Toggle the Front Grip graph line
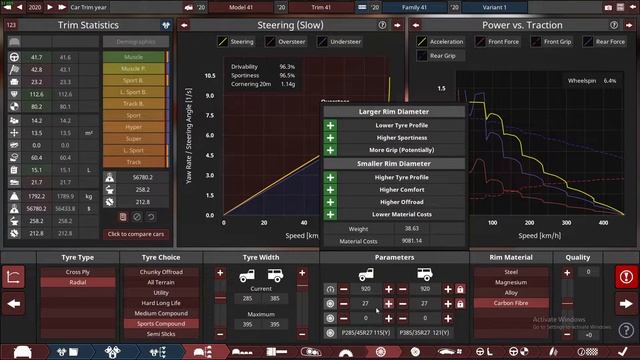The height and width of the screenshot is (360, 640). coord(536,42)
